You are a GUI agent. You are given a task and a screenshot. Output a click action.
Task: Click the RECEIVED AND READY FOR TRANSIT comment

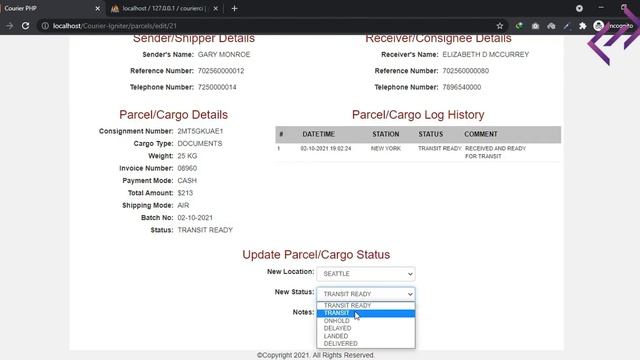click(495, 152)
